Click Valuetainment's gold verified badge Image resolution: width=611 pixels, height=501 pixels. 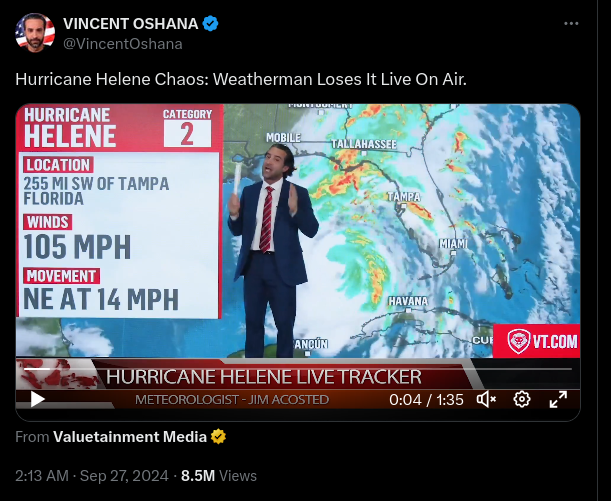coord(218,437)
